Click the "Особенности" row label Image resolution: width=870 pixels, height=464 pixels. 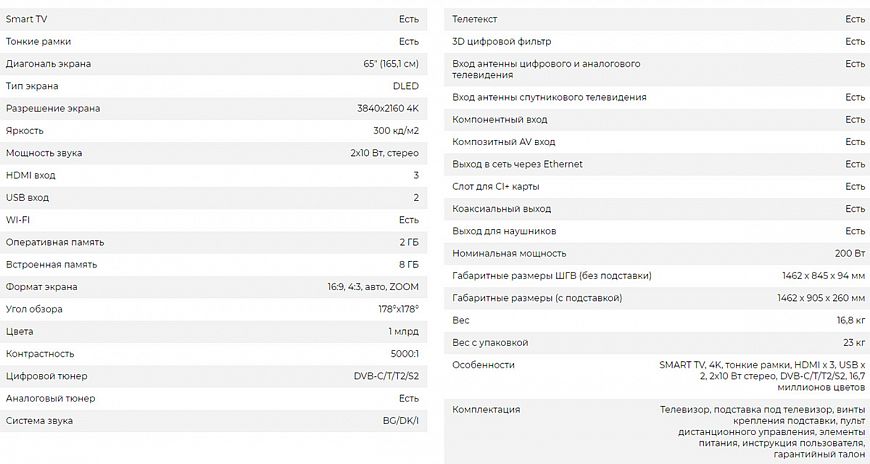[483, 365]
